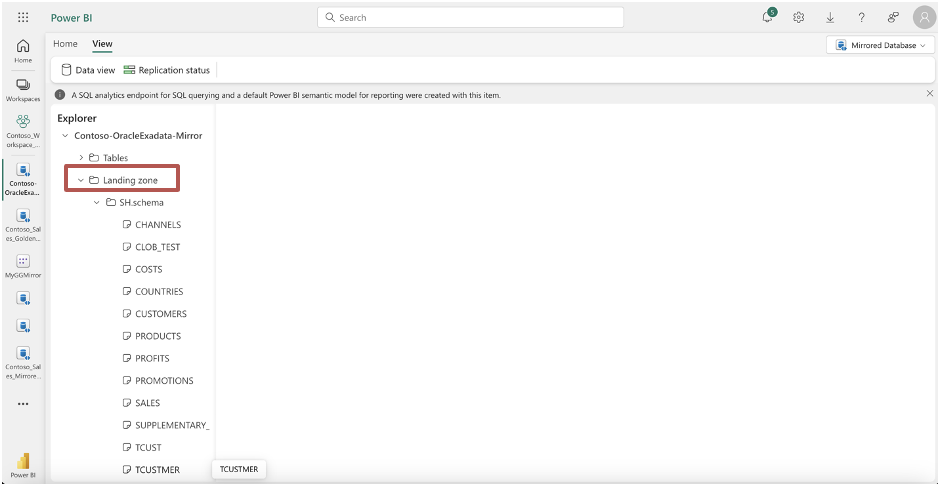This screenshot has height=484, width=940.
Task: Click the CHANNELS file icon
Action: [x=126, y=225]
